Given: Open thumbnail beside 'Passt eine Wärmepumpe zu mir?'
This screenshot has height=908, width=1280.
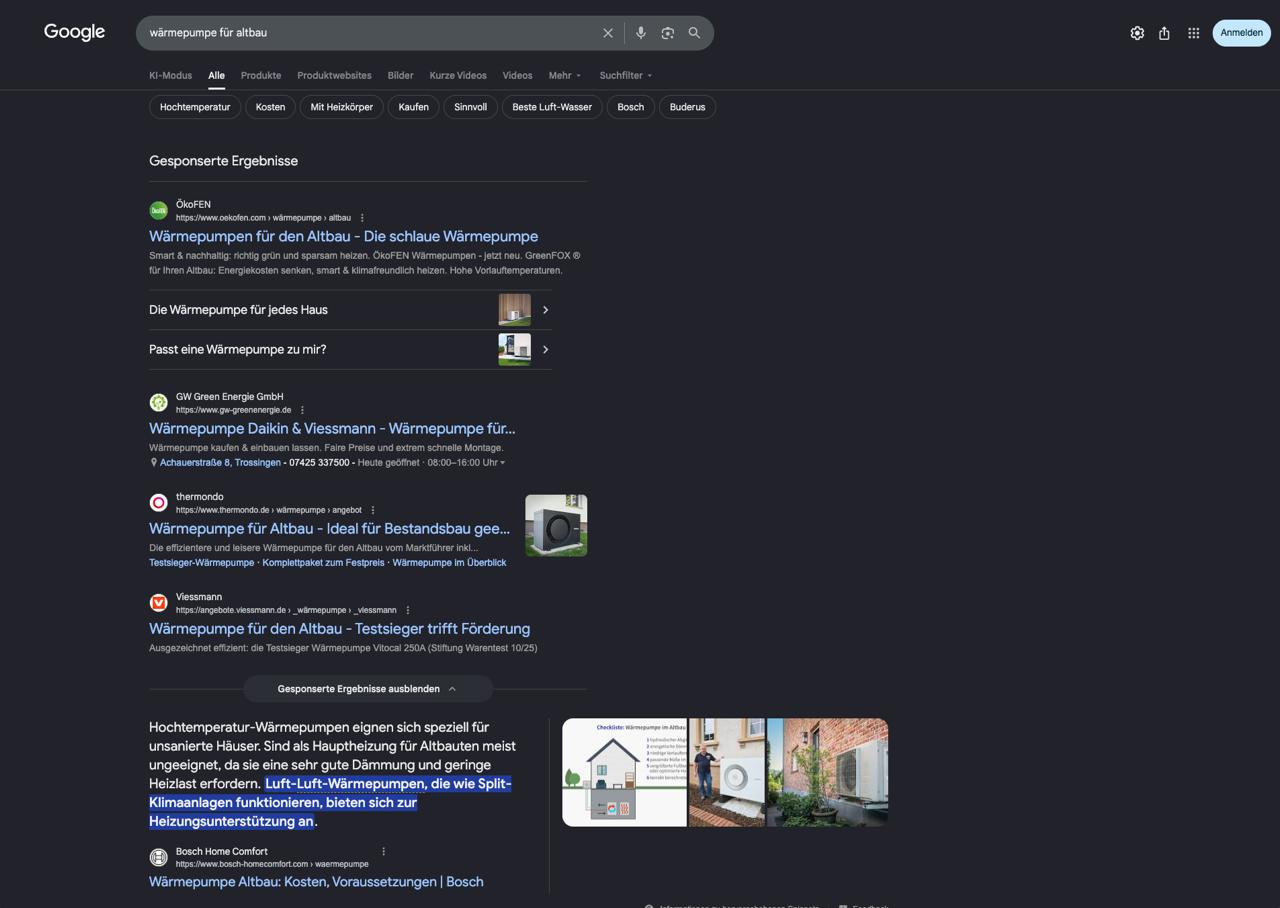Looking at the screenshot, I should point(515,350).
